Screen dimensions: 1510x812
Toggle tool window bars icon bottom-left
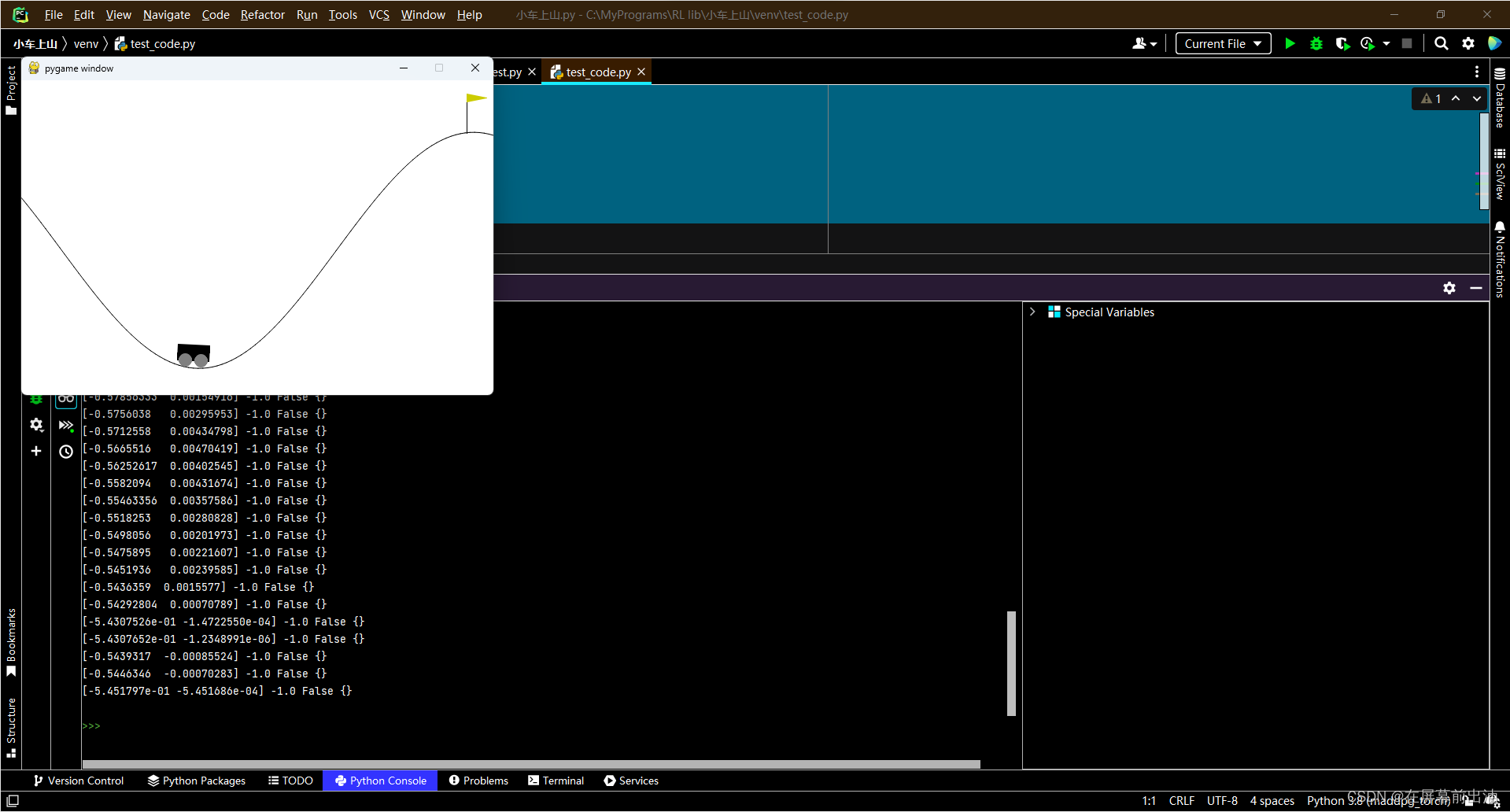pyautogui.click(x=13, y=800)
